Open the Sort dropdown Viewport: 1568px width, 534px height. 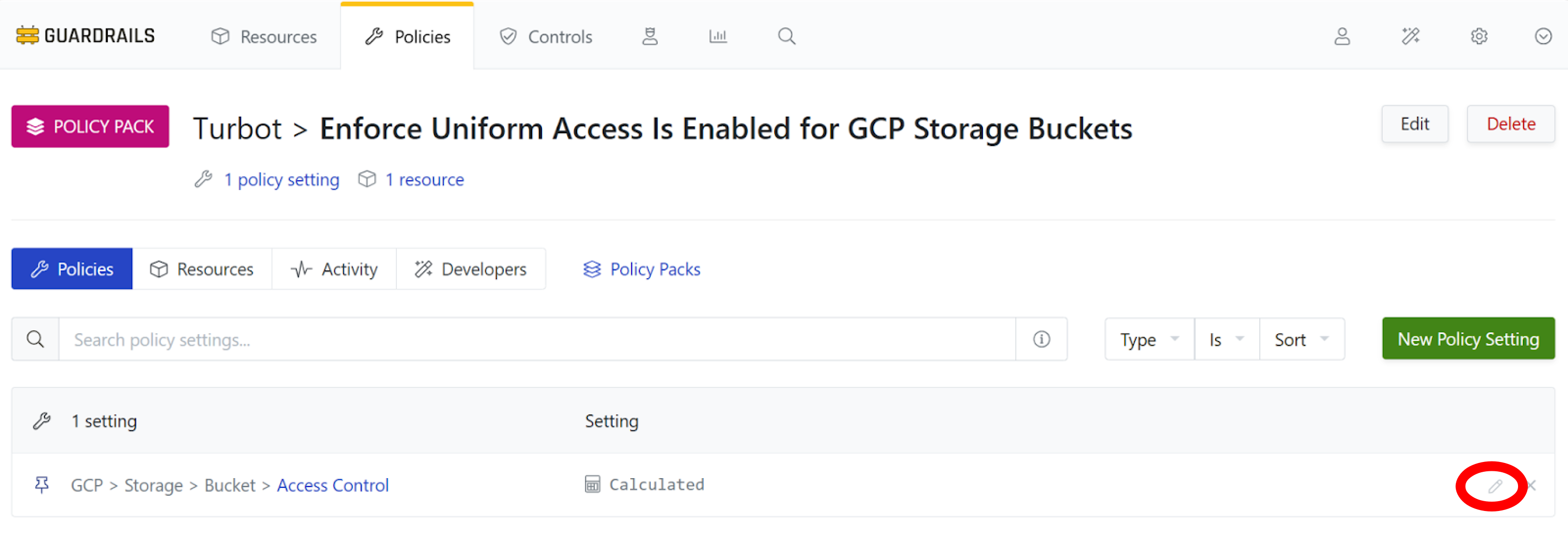1301,339
